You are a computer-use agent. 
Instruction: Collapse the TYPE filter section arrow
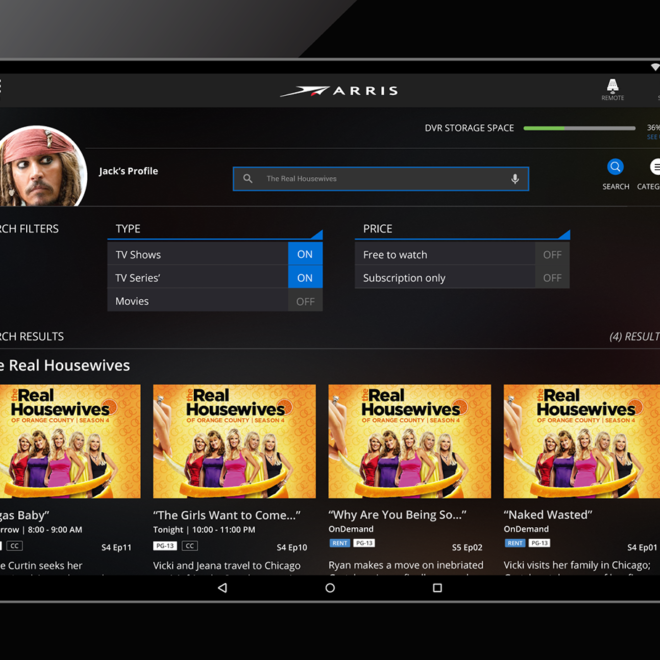[318, 234]
